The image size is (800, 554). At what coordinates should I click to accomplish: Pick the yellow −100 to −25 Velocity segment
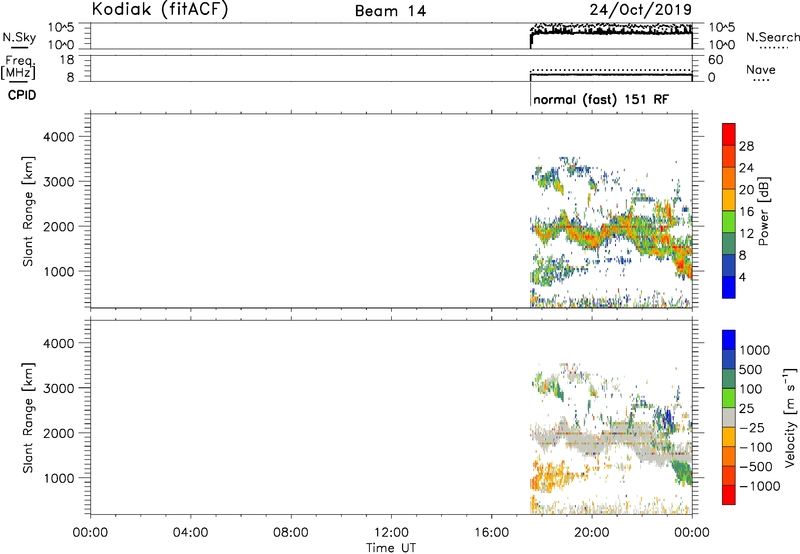[729, 437]
